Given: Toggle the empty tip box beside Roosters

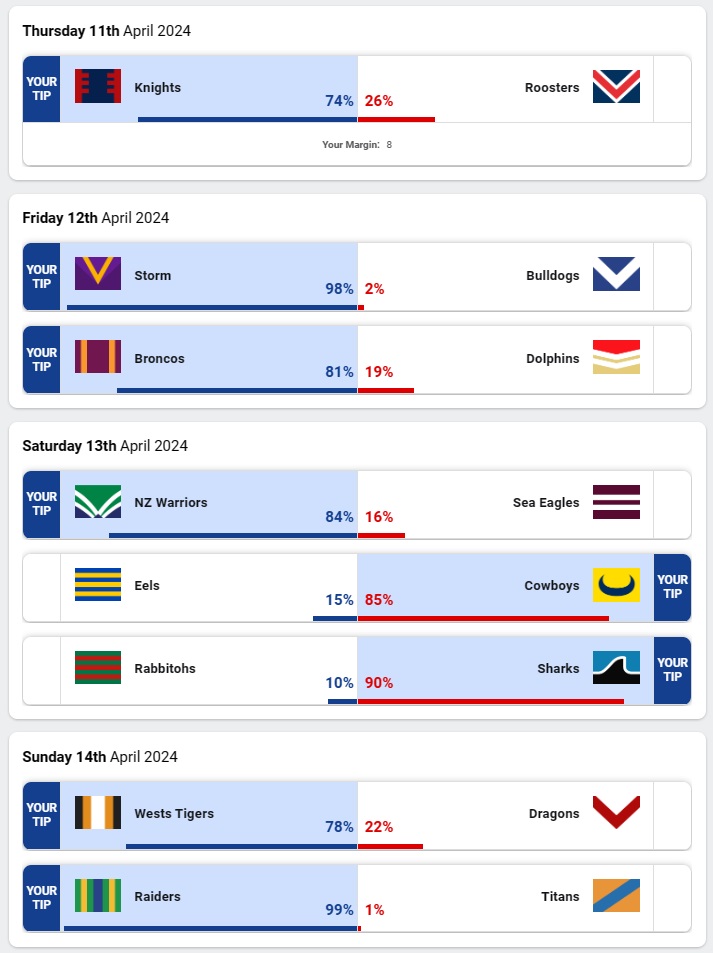Looking at the screenshot, I should [672, 89].
